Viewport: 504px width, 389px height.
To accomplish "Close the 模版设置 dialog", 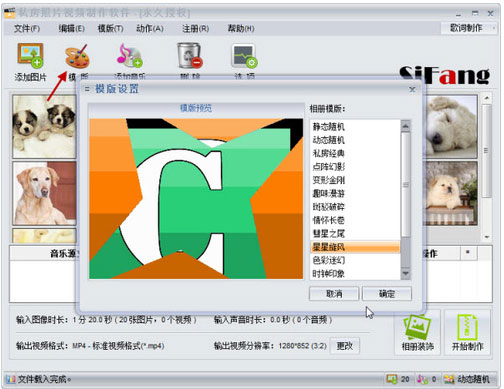I will coord(412,89).
